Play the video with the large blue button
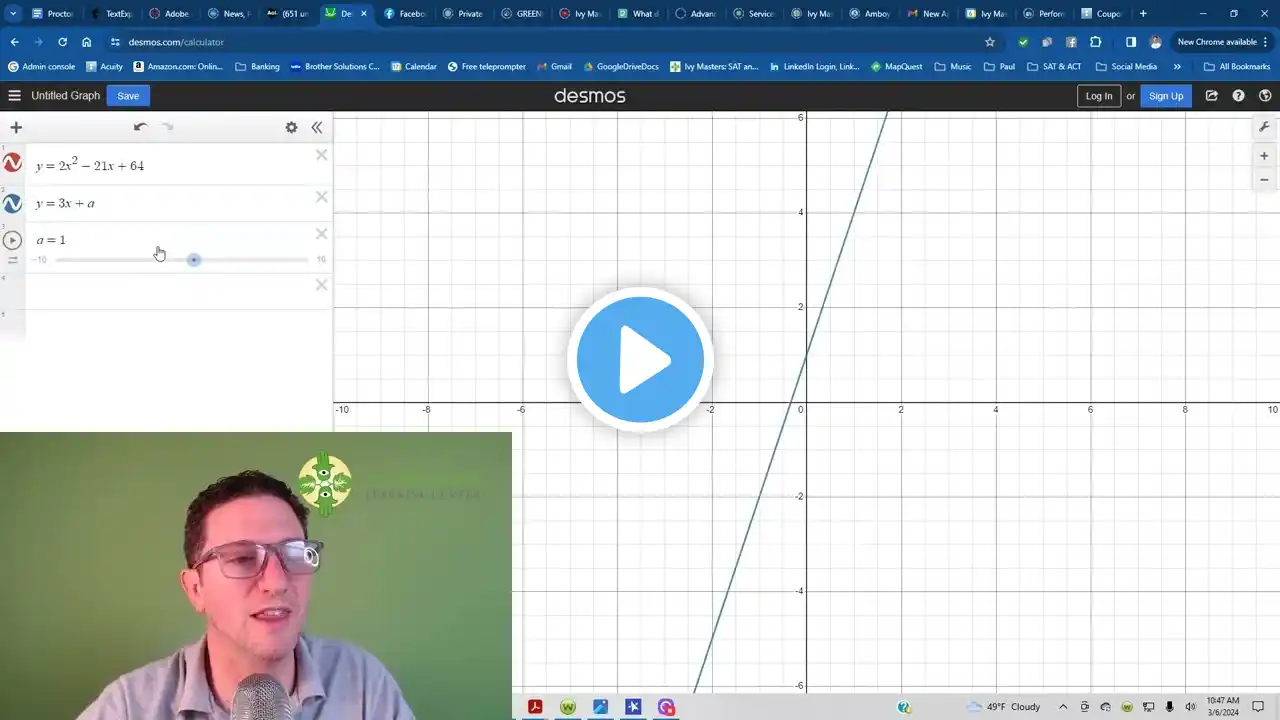 (x=640, y=360)
